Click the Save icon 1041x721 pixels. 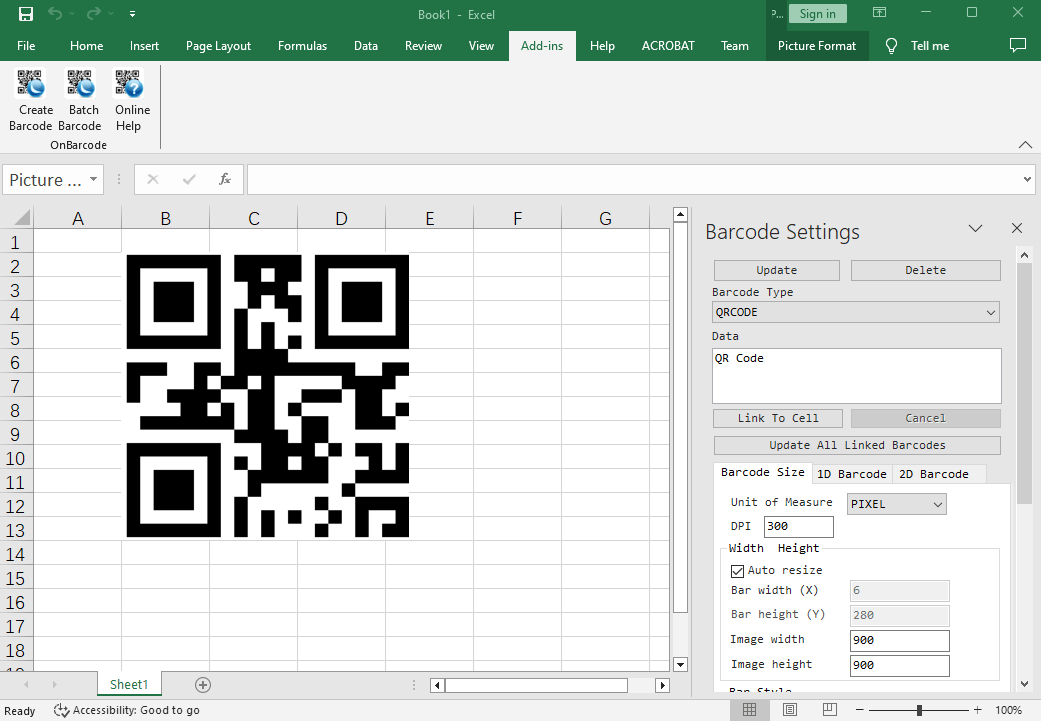tap(24, 13)
